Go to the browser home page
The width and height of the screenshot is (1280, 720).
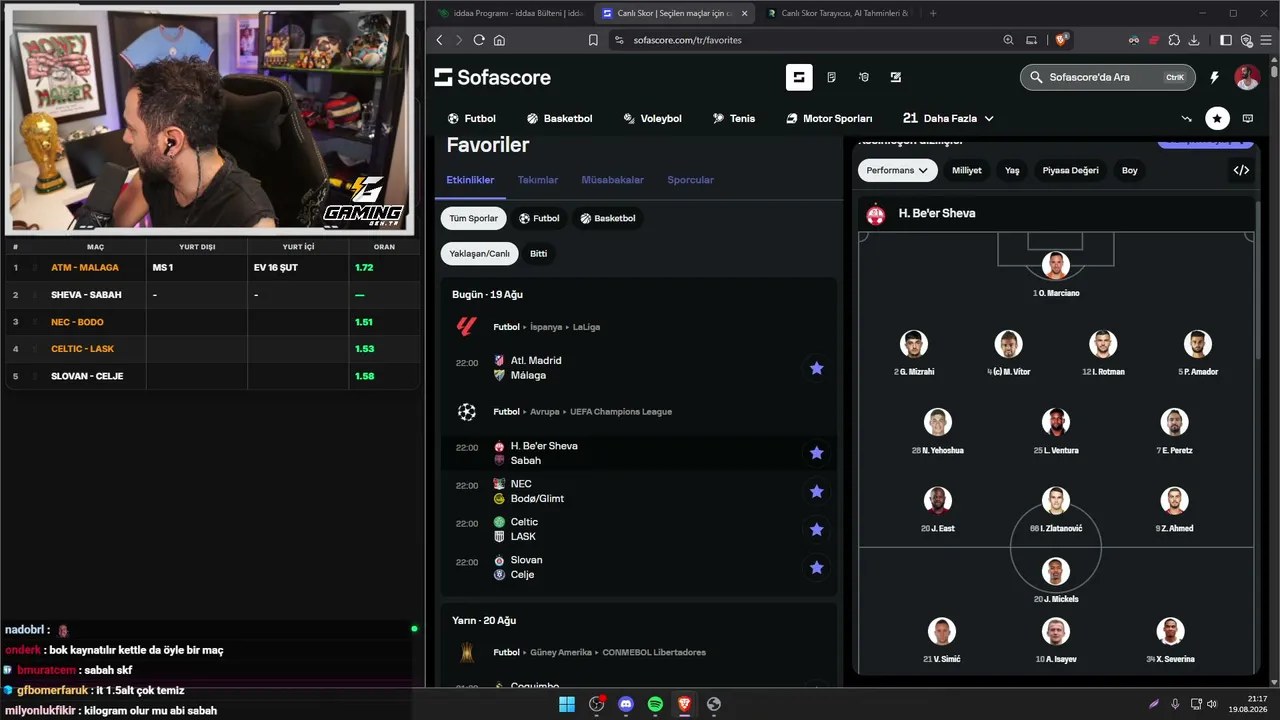tap(499, 40)
